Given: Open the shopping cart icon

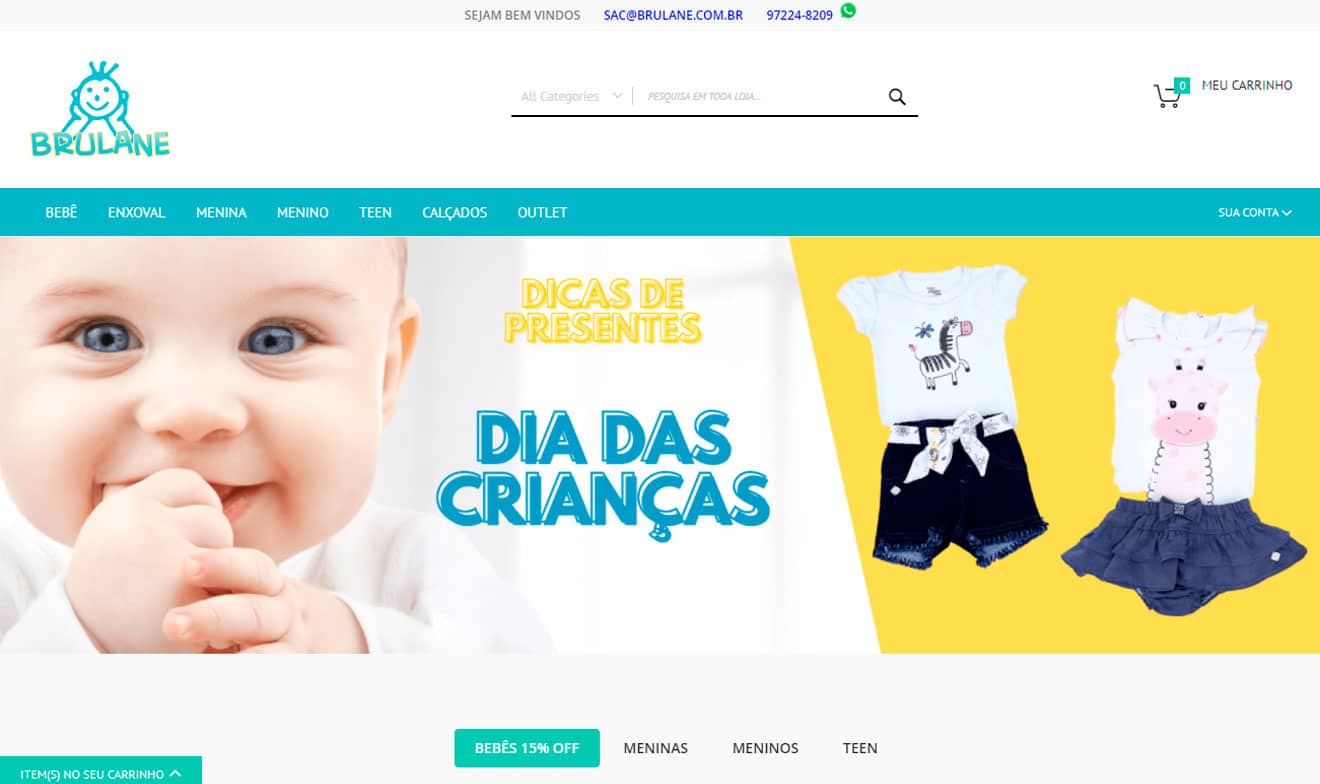Looking at the screenshot, I should [x=1168, y=95].
